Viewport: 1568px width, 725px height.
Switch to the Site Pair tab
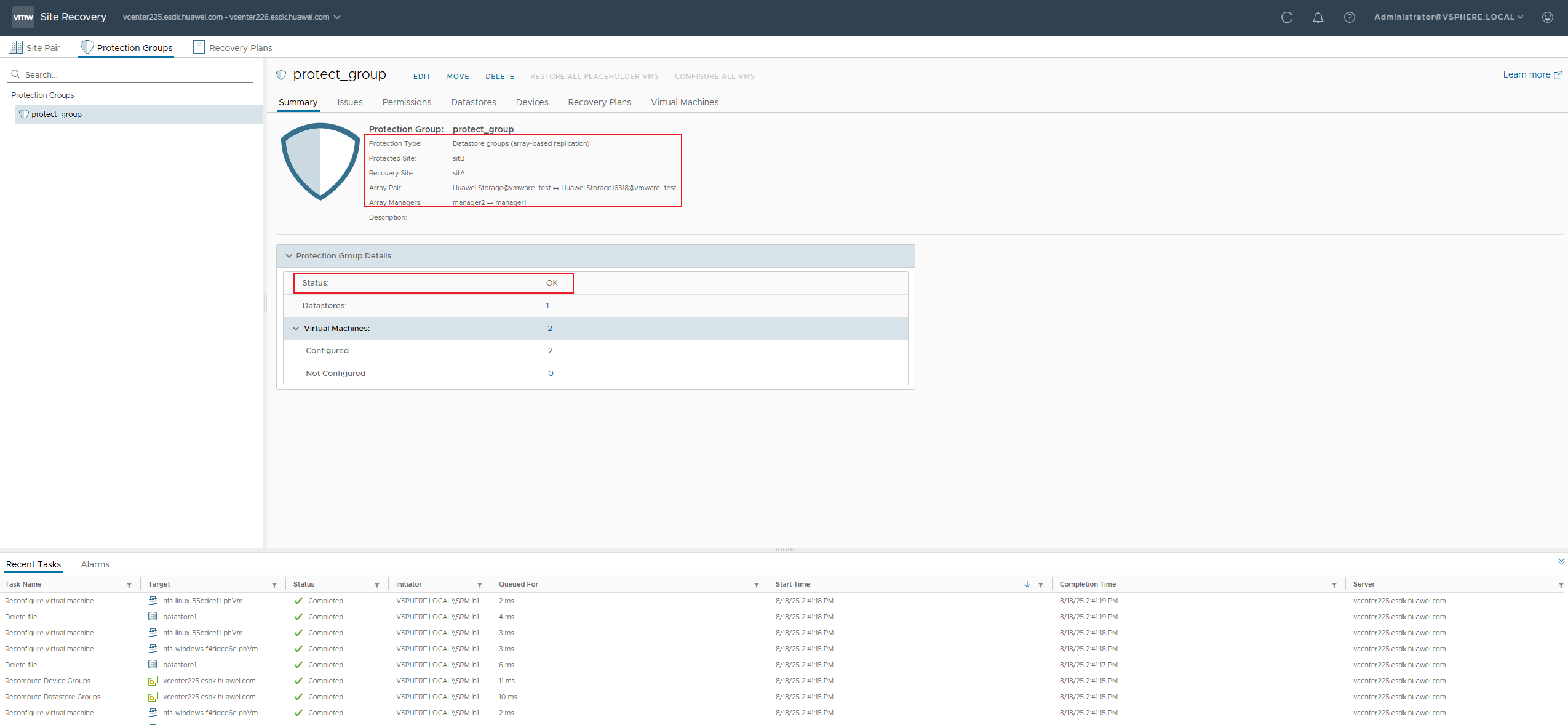click(35, 47)
